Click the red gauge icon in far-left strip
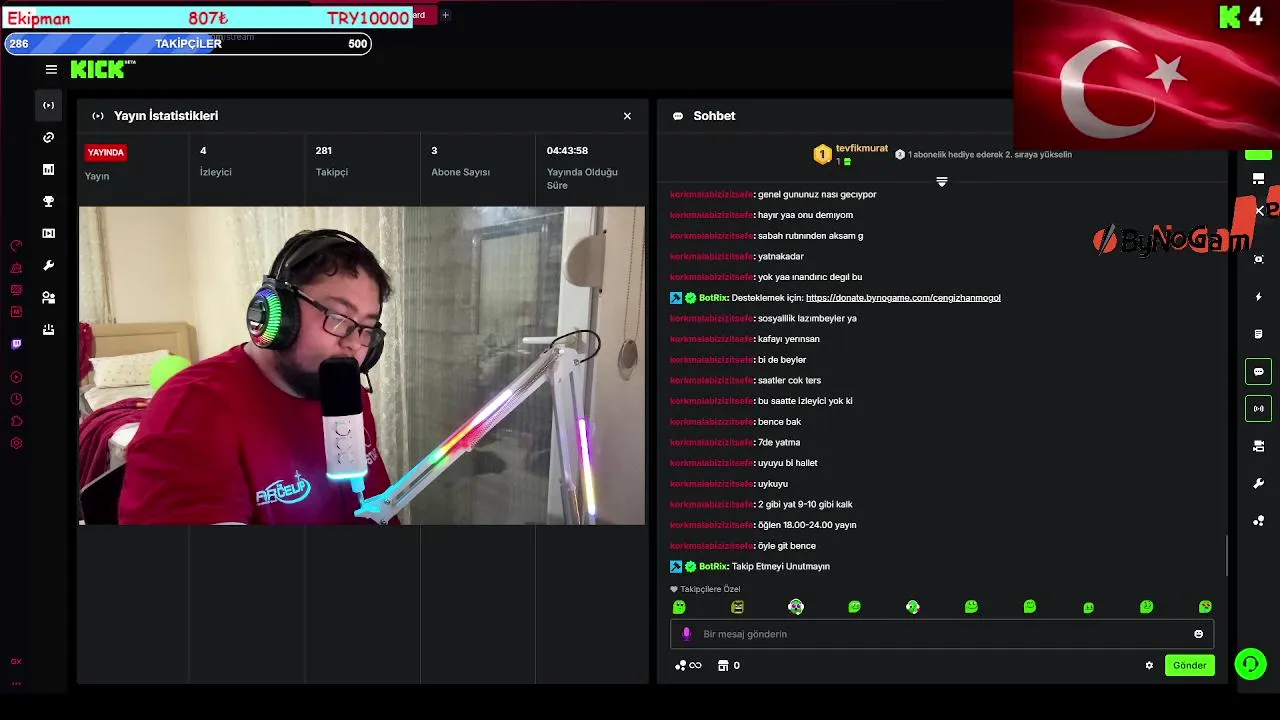This screenshot has height=720, width=1280. click(16, 245)
